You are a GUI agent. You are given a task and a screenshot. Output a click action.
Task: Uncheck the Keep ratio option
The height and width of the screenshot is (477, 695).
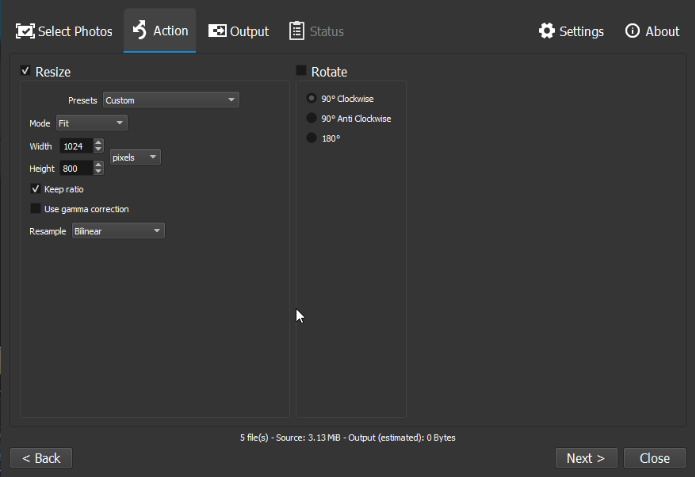click(x=36, y=189)
